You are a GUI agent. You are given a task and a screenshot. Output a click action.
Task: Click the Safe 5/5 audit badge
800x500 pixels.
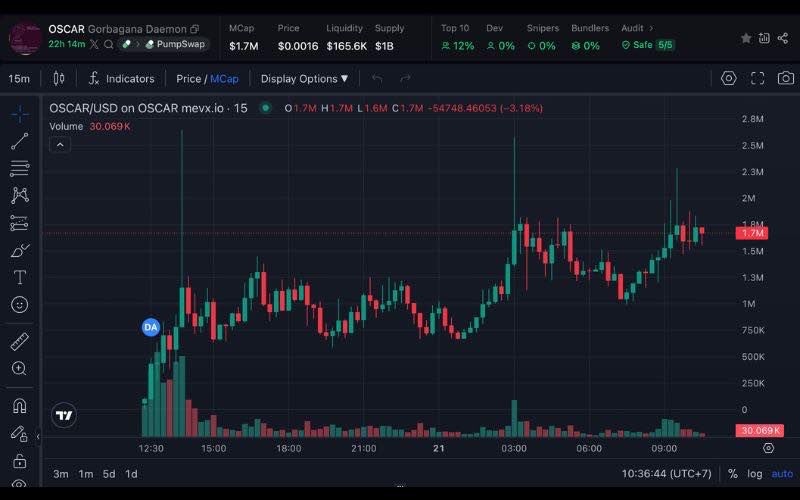[648, 45]
